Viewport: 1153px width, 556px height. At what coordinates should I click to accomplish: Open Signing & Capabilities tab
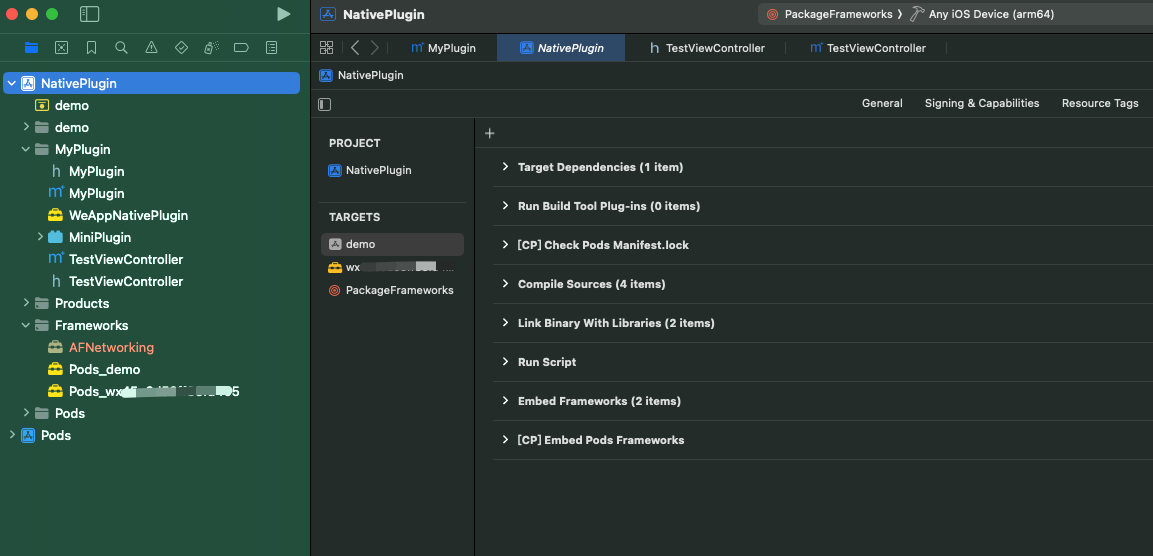pos(982,104)
